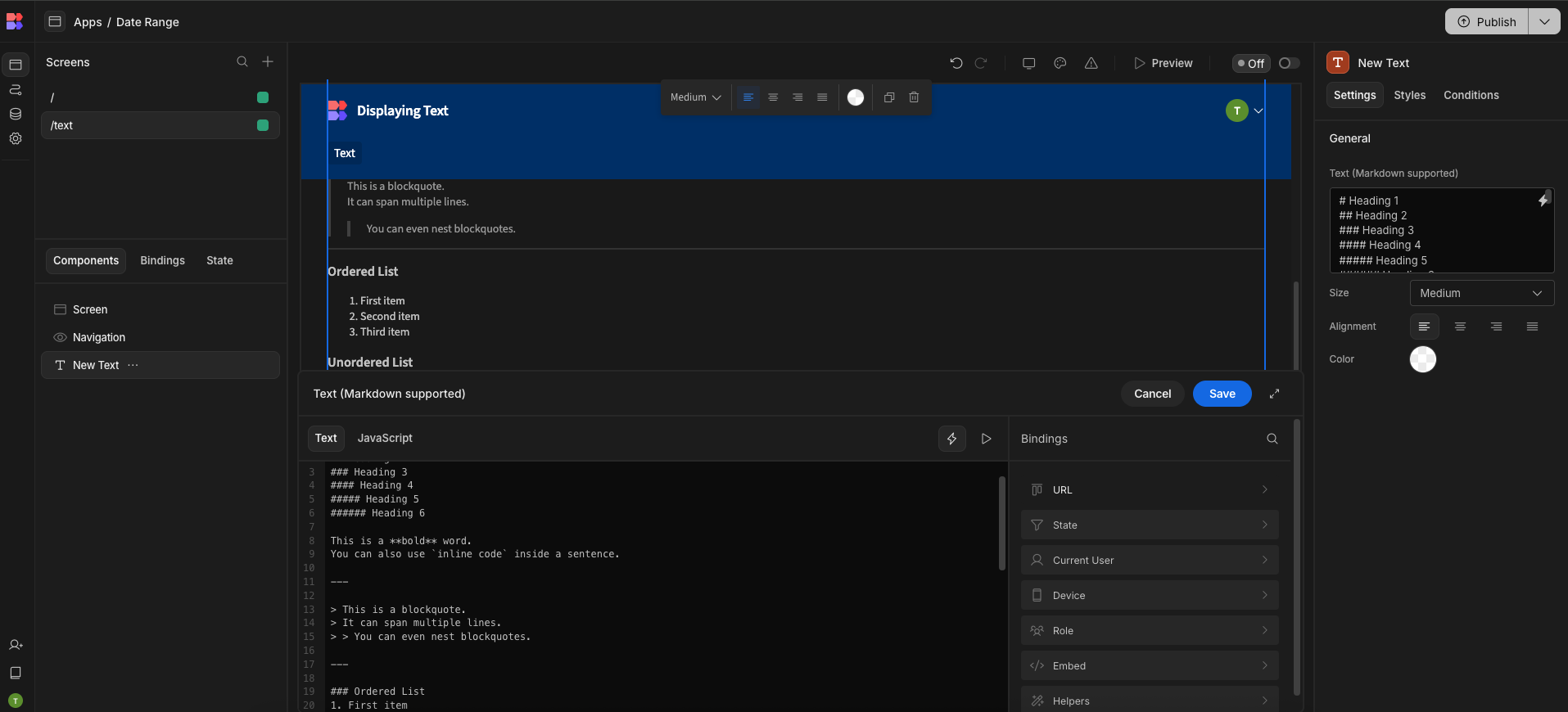Image resolution: width=1568 pixels, height=712 pixels.
Task: Redo the last change
Action: [x=981, y=63]
